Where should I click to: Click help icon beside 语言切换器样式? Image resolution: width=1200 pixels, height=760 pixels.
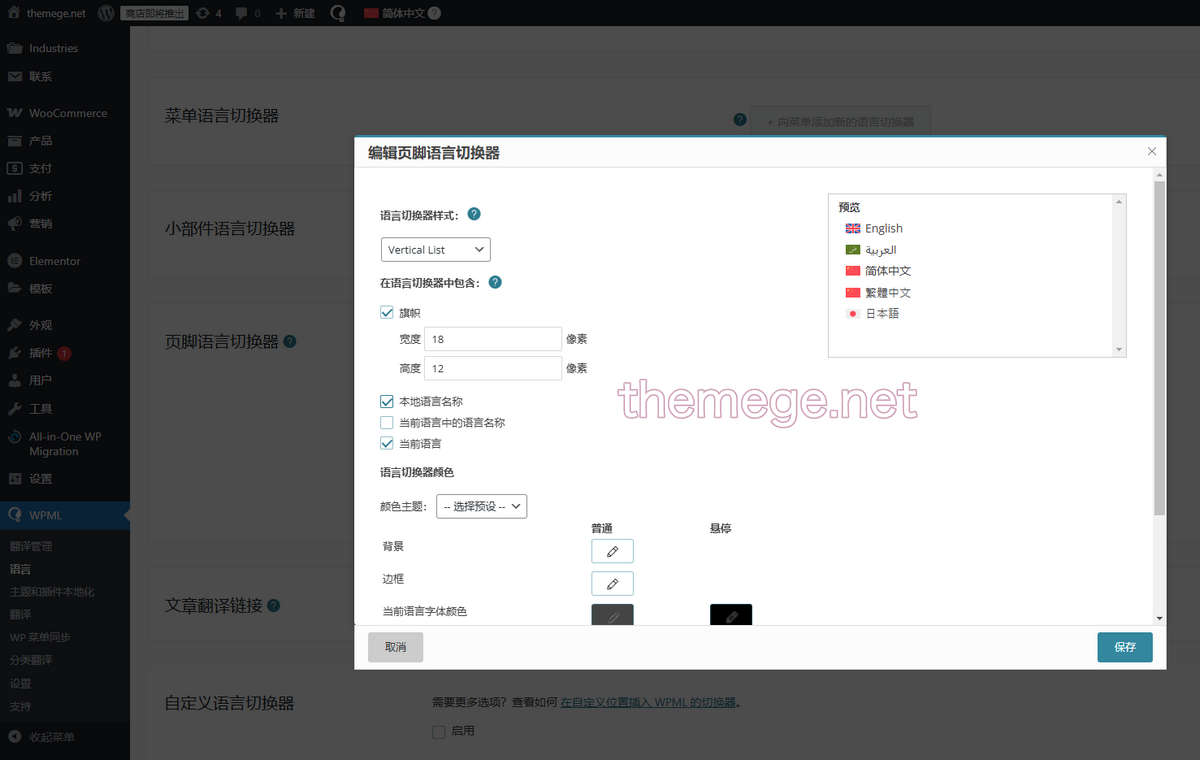474,214
